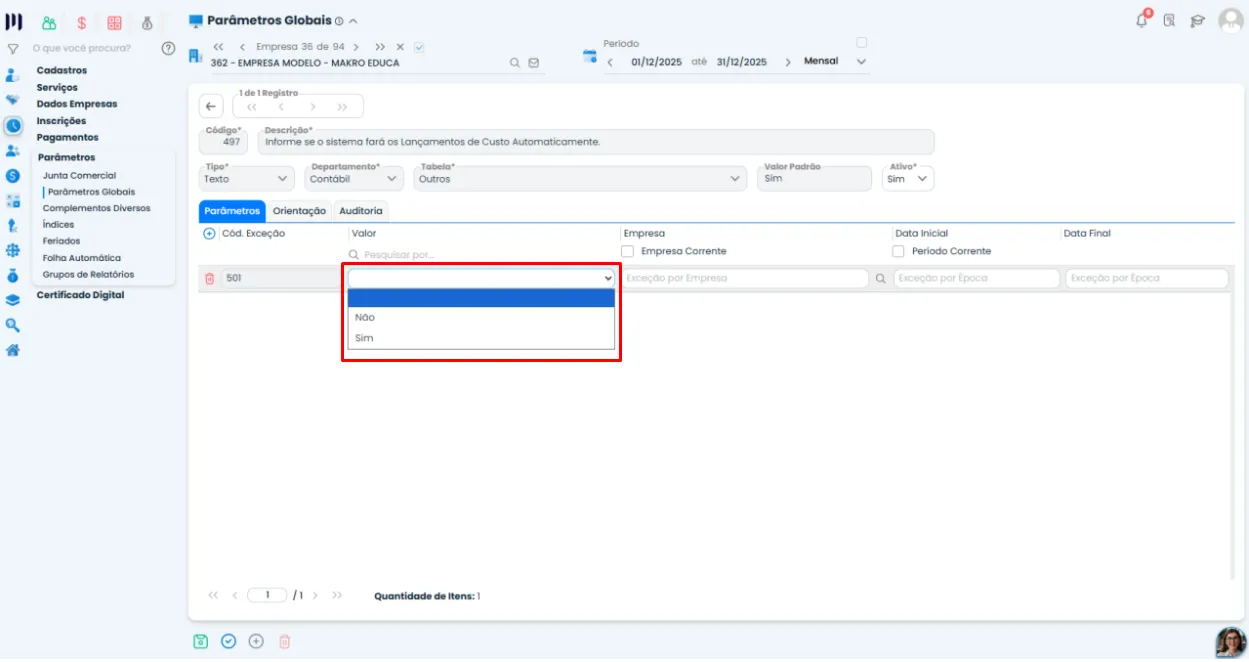Enable the Empresa Corrente checkbox
Screen dimensions: 1249x662
pyautogui.click(x=627, y=251)
